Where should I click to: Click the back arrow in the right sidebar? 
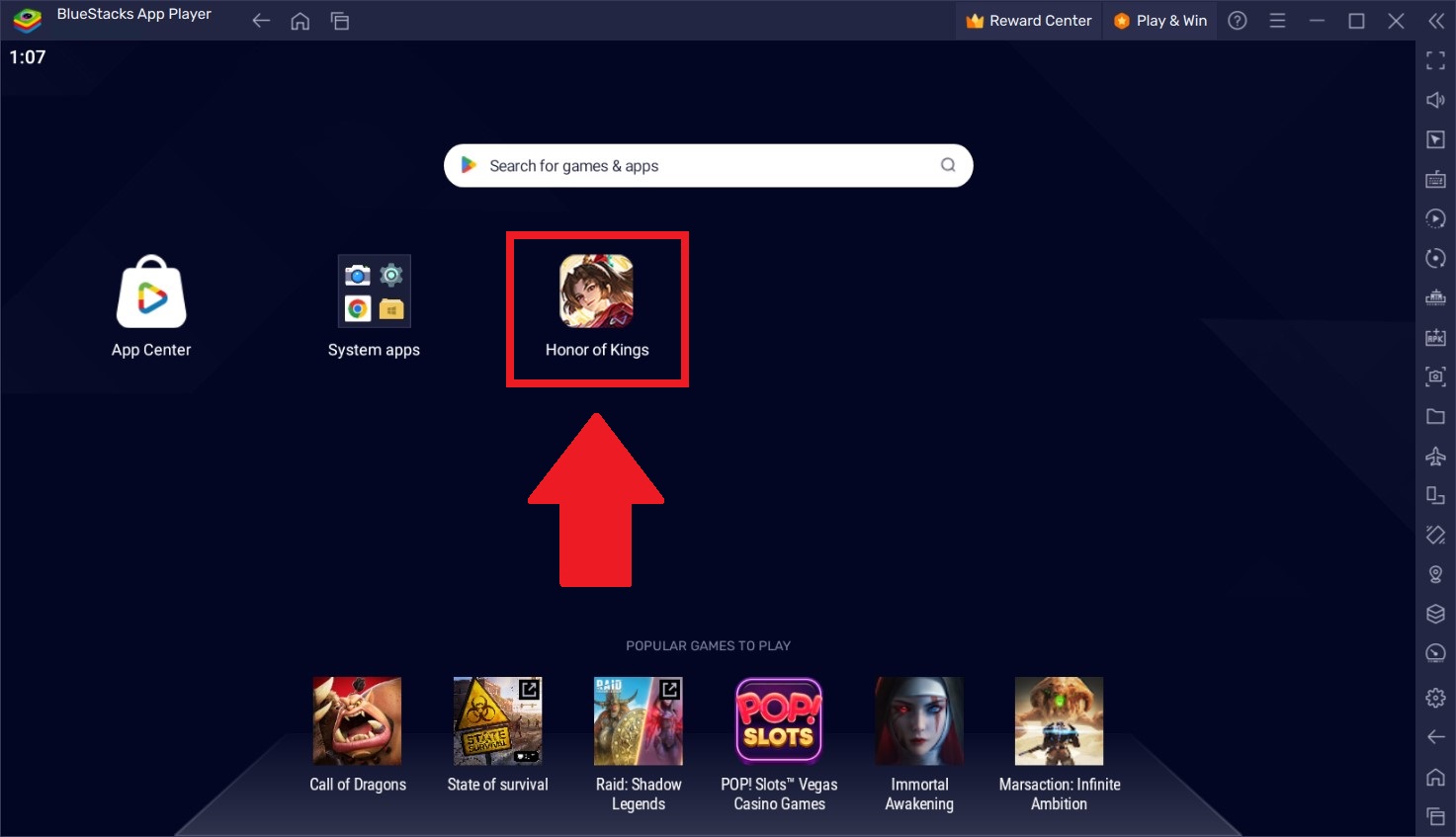pos(1435,737)
